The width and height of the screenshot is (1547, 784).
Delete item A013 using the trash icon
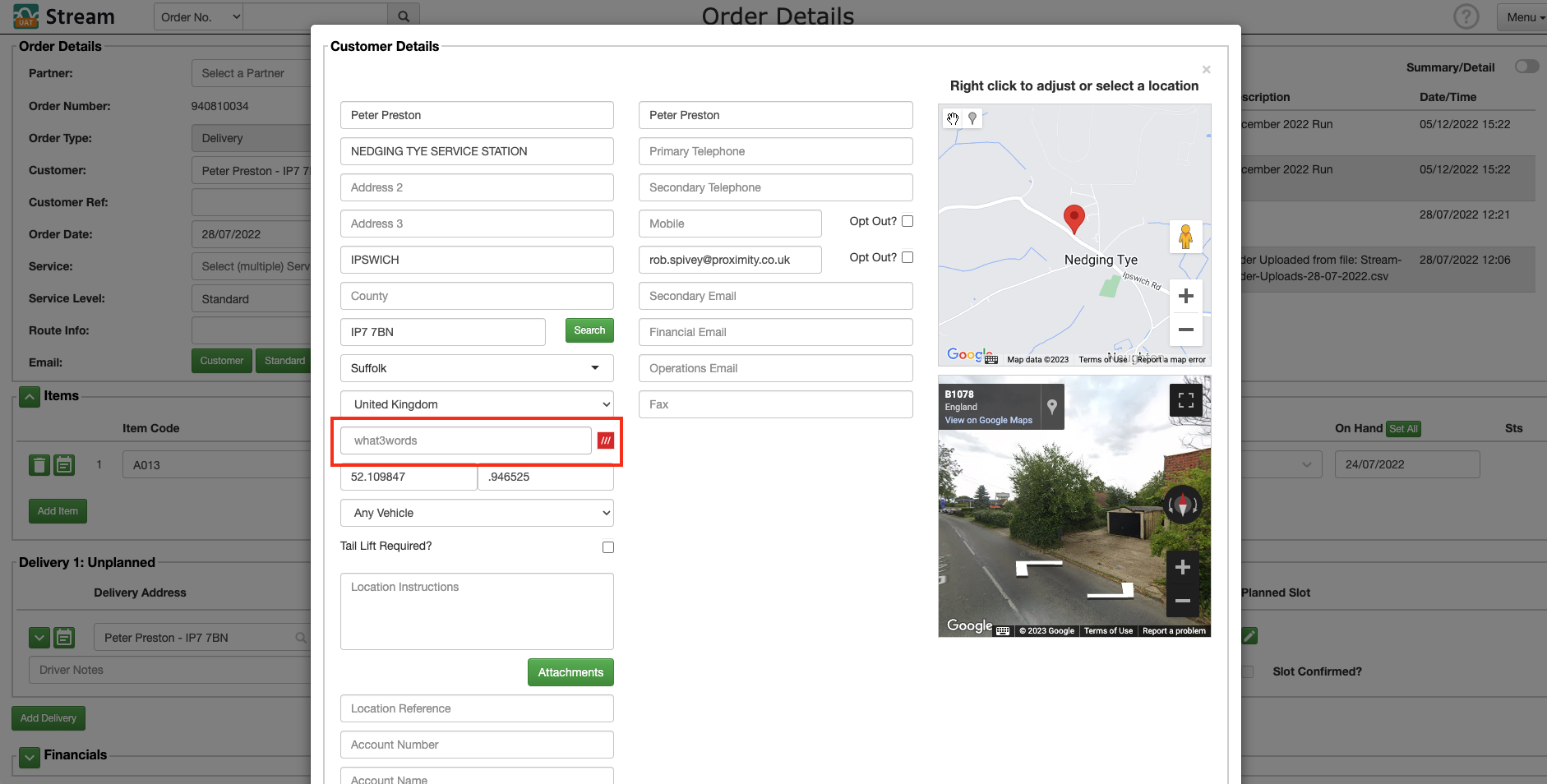pyautogui.click(x=39, y=464)
